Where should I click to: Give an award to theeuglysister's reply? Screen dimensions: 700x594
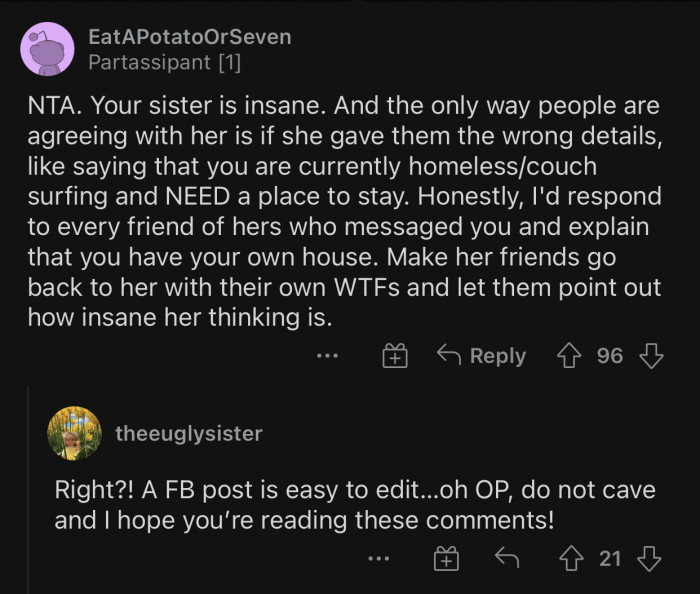click(445, 559)
